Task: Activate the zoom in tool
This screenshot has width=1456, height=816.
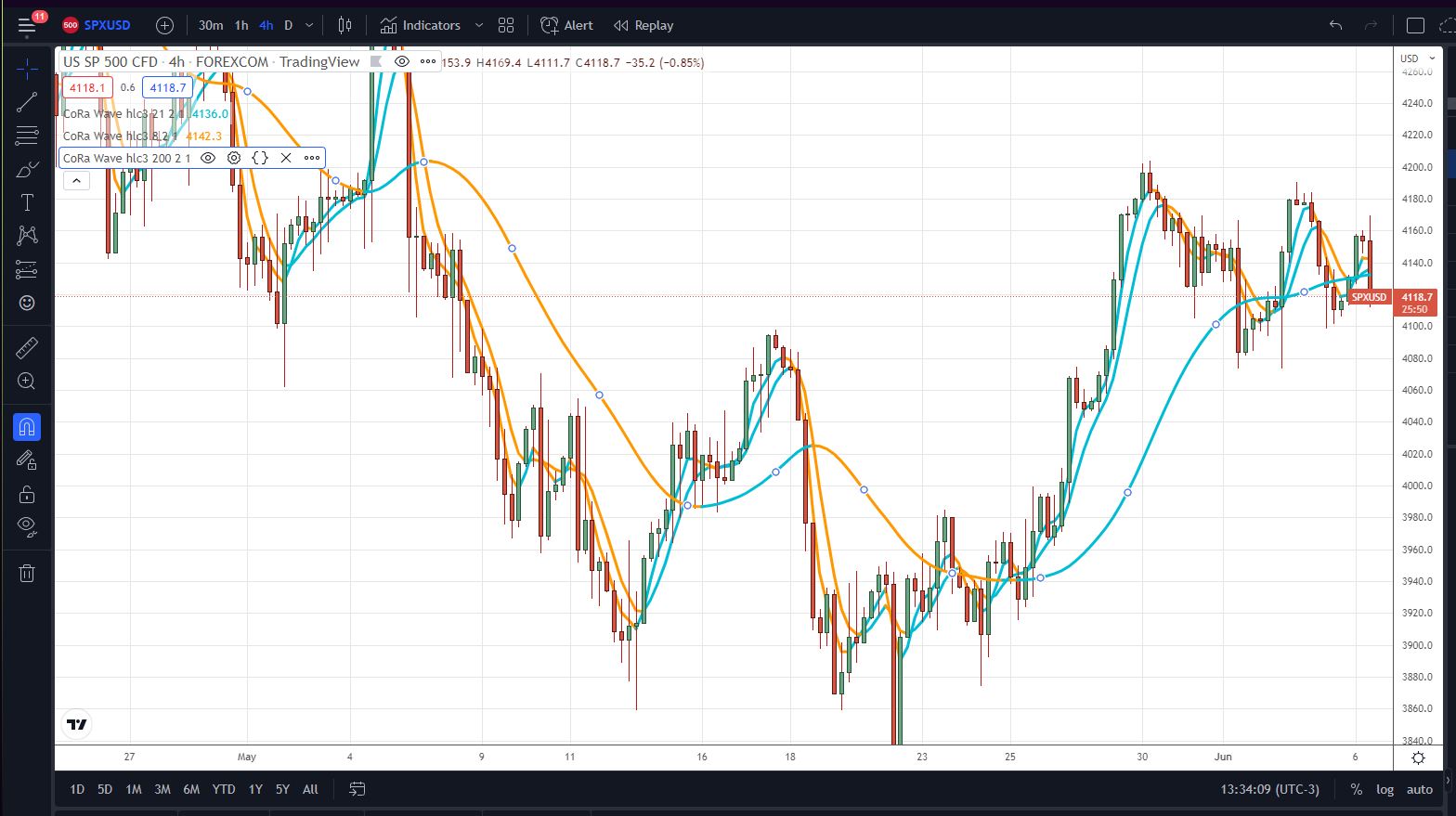Action: click(27, 382)
